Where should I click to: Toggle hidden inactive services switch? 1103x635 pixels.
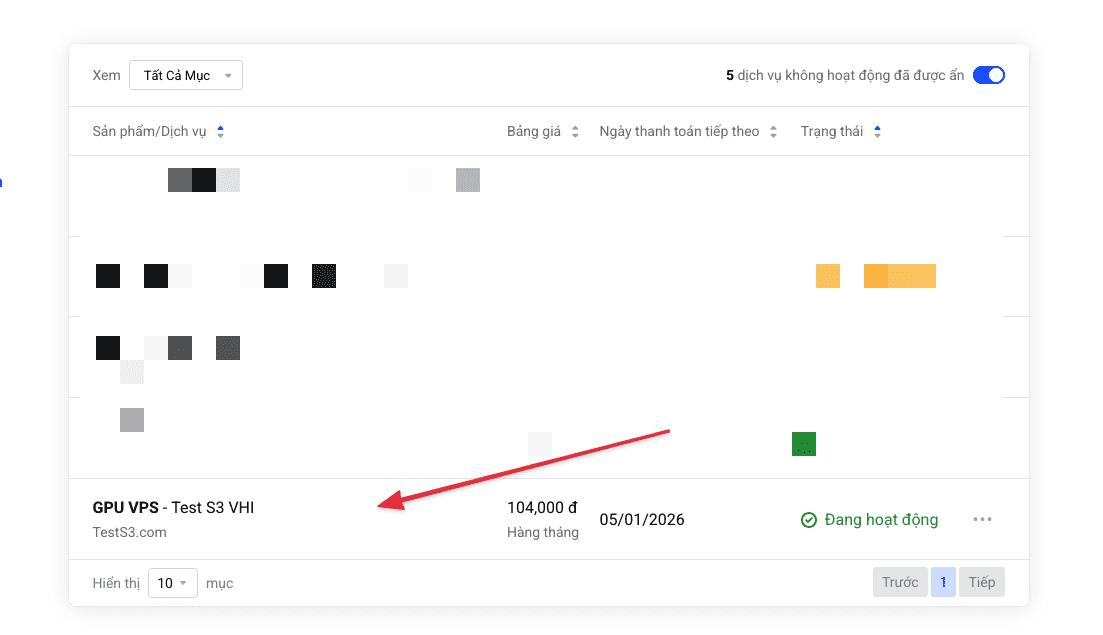pyautogui.click(x=988, y=75)
